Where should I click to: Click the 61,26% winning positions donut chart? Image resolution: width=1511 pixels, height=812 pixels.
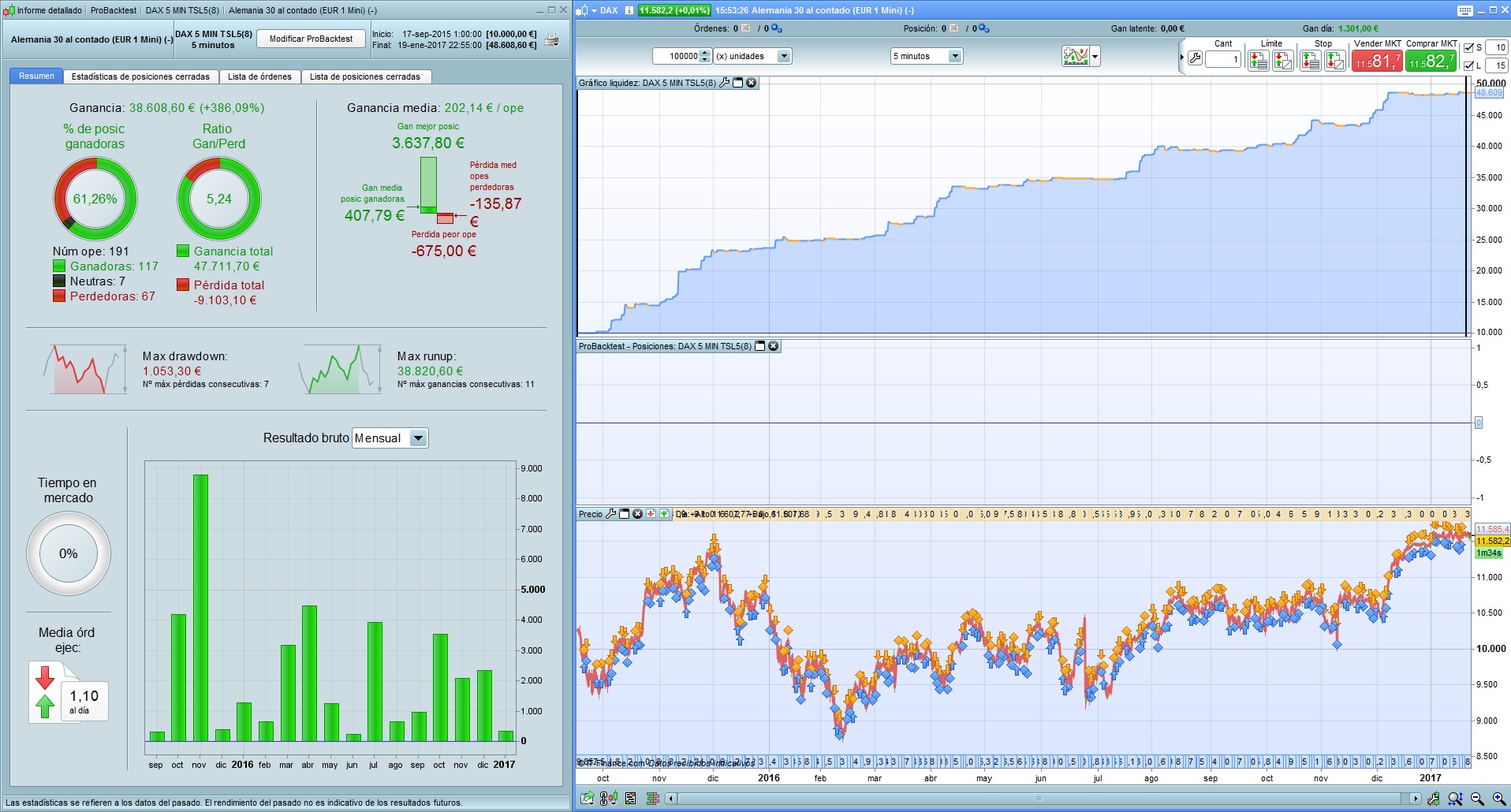coord(95,199)
